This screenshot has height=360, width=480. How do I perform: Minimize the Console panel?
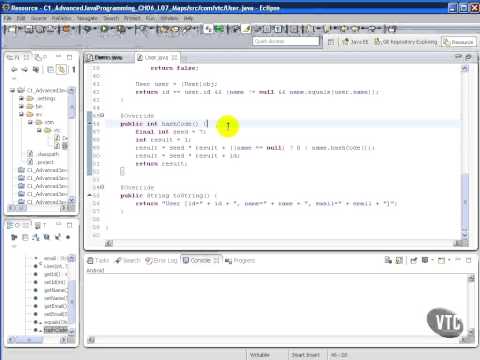[x=458, y=259]
